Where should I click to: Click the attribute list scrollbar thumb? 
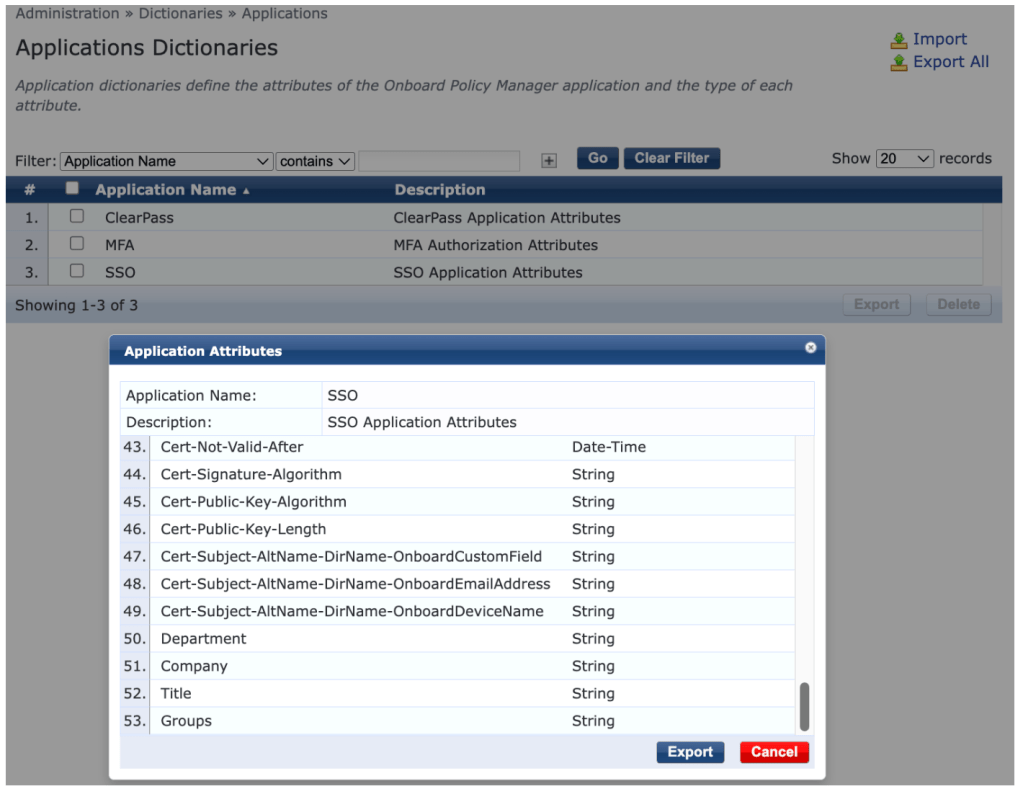pyautogui.click(x=804, y=707)
